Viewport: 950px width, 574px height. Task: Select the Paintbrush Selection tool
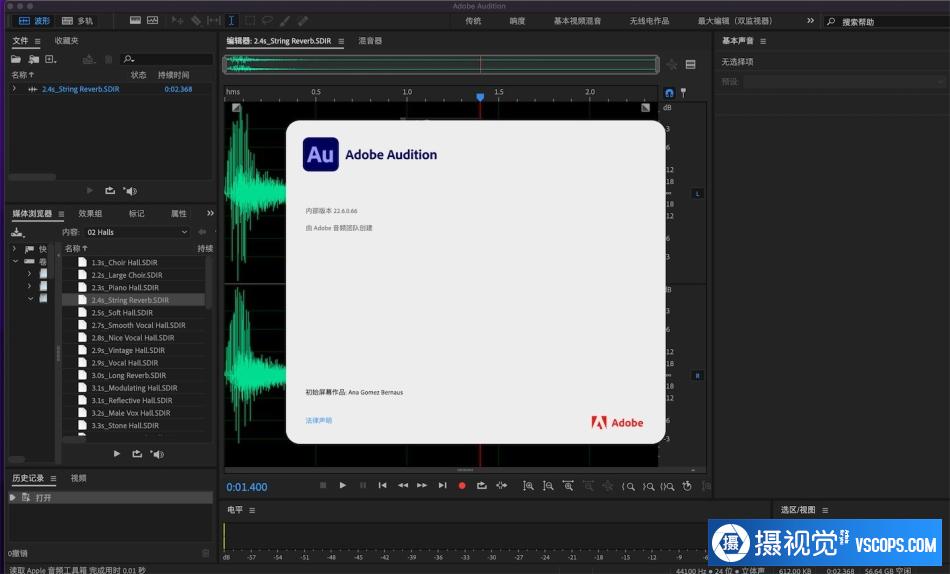[285, 21]
